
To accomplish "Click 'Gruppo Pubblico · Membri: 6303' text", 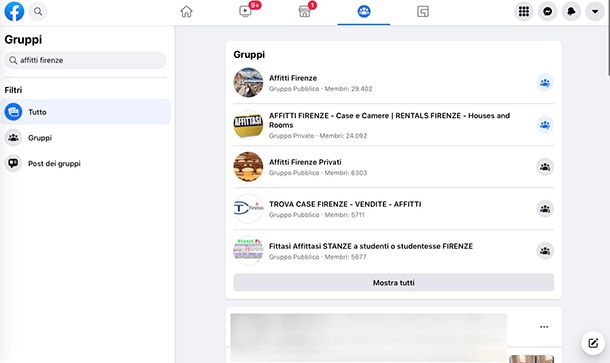I will 318,173.
